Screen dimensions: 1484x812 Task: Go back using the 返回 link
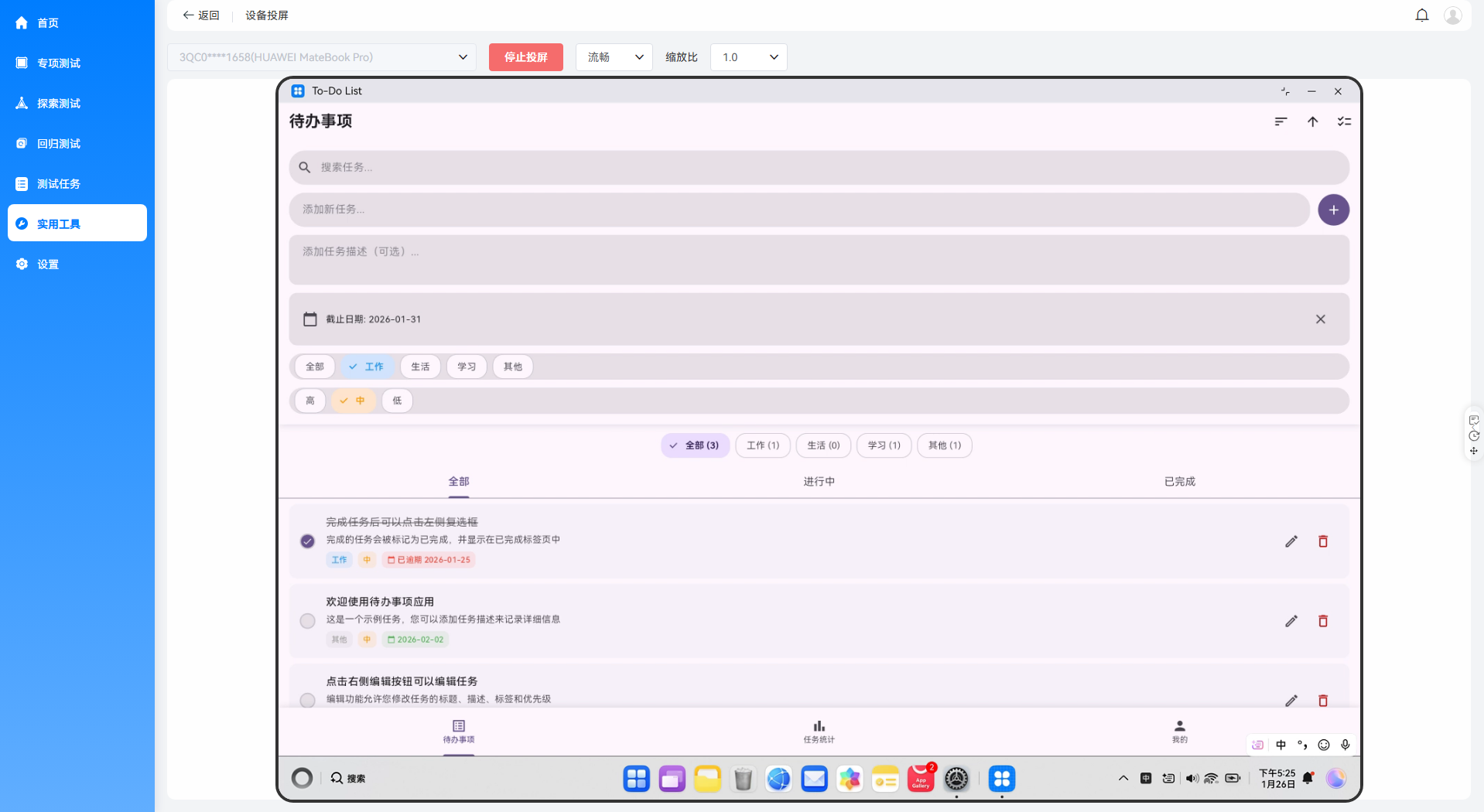(x=201, y=15)
